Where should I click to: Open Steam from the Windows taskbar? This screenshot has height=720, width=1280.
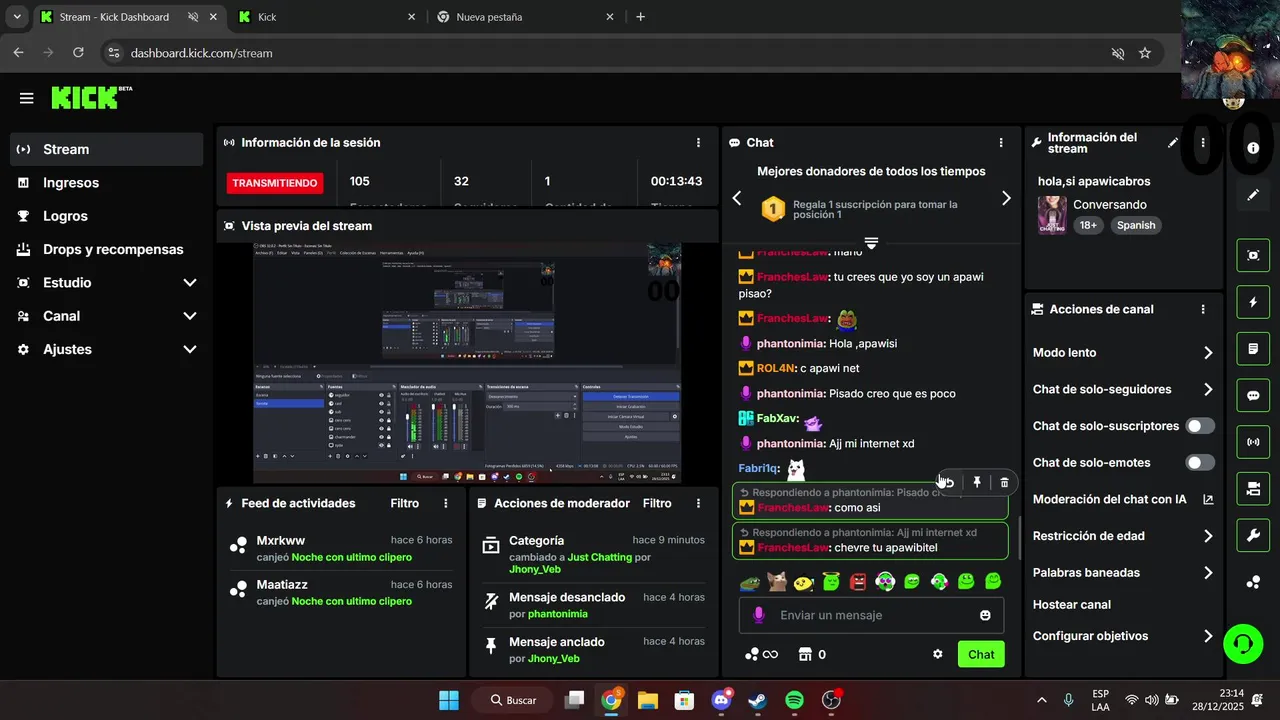coord(758,700)
